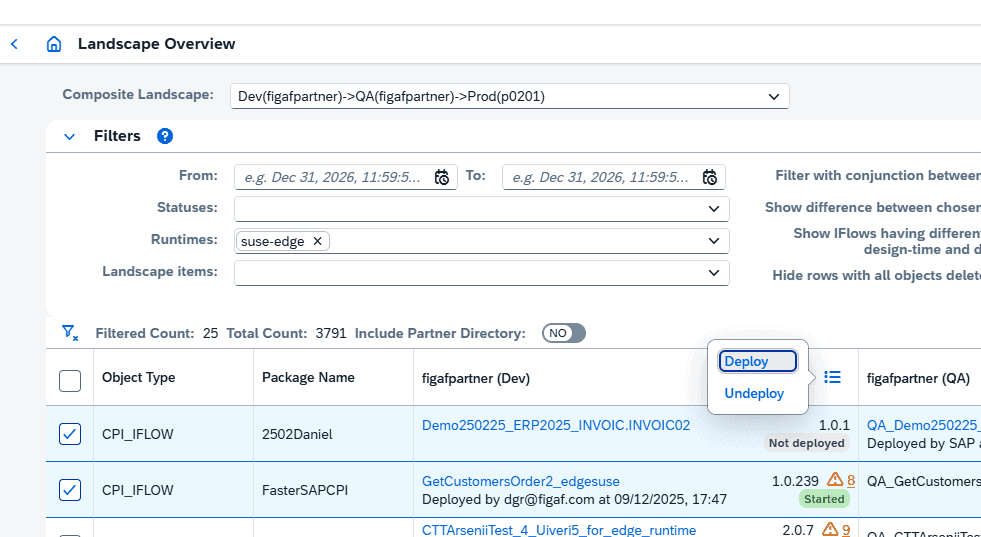Open the Dev column actions list icon
This screenshot has width=981, height=537.
833,377
